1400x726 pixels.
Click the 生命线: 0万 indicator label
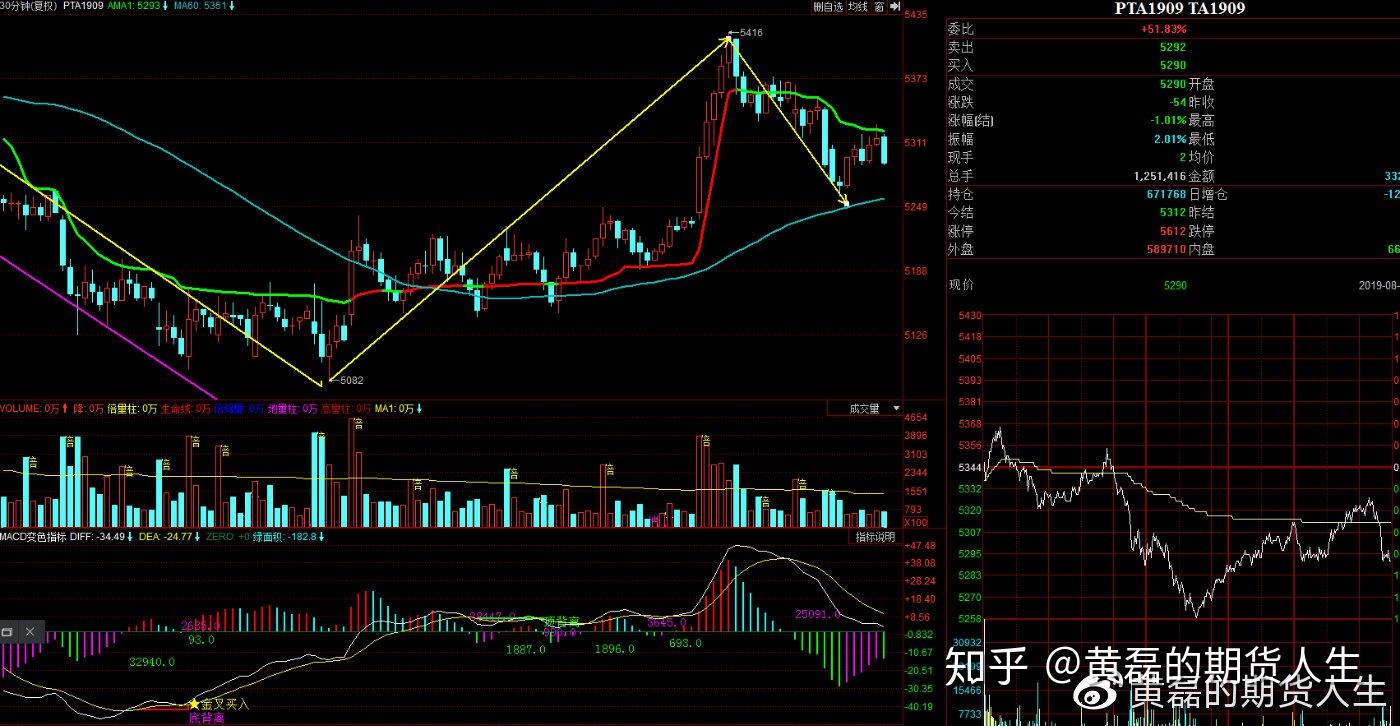[x=186, y=409]
